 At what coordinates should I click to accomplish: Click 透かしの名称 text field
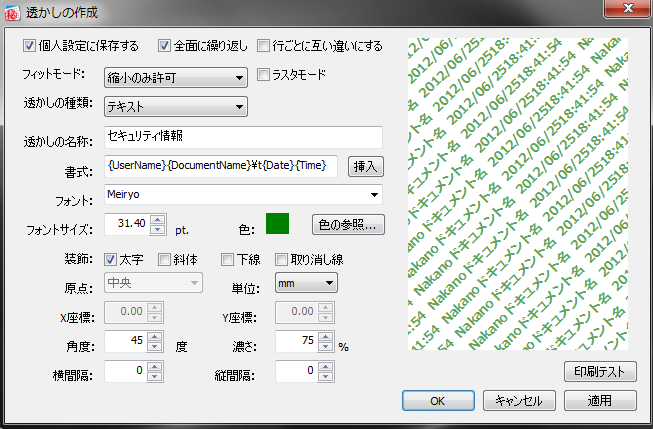[243, 137]
